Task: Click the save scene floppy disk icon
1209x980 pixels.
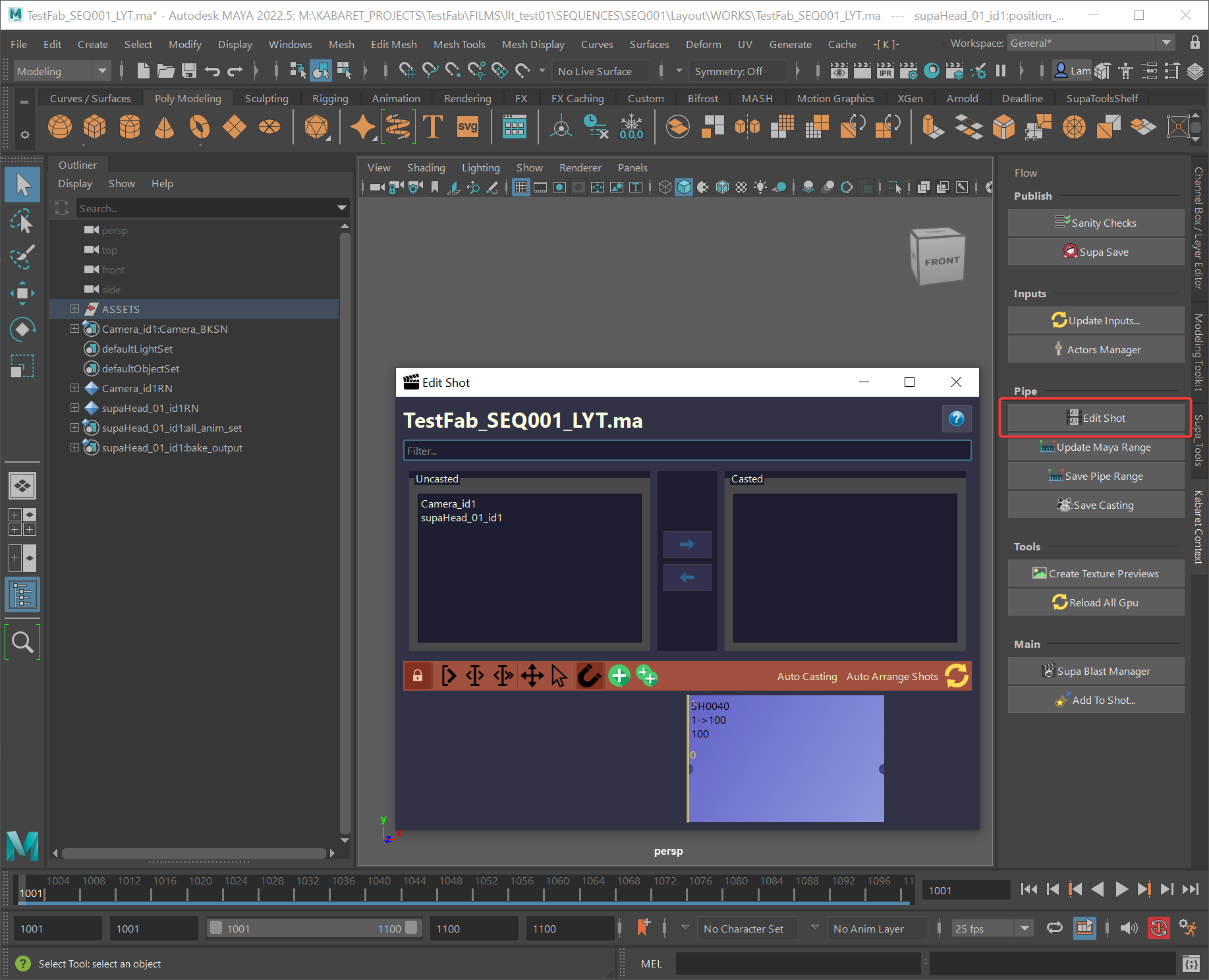Action: pyautogui.click(x=189, y=71)
